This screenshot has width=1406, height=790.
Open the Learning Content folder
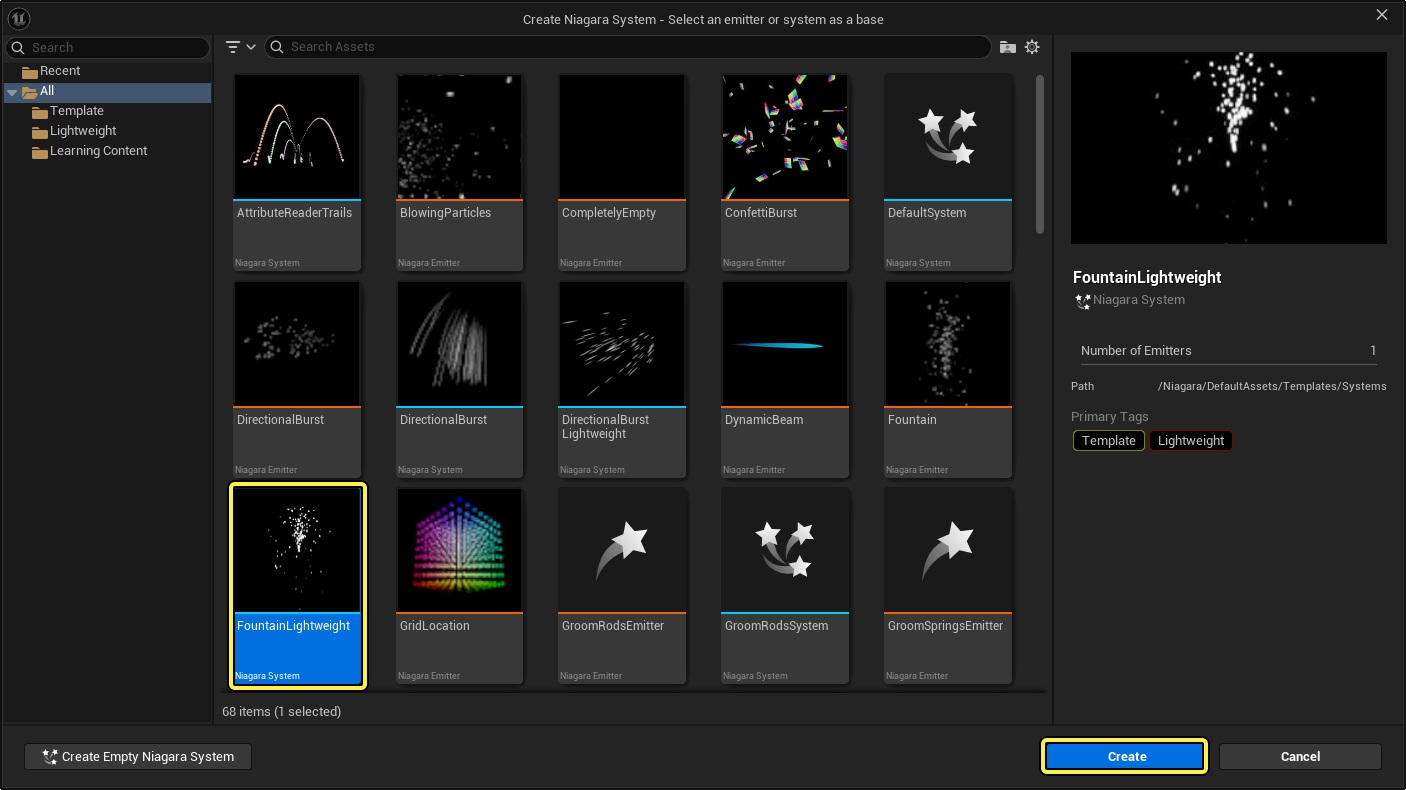(98, 151)
